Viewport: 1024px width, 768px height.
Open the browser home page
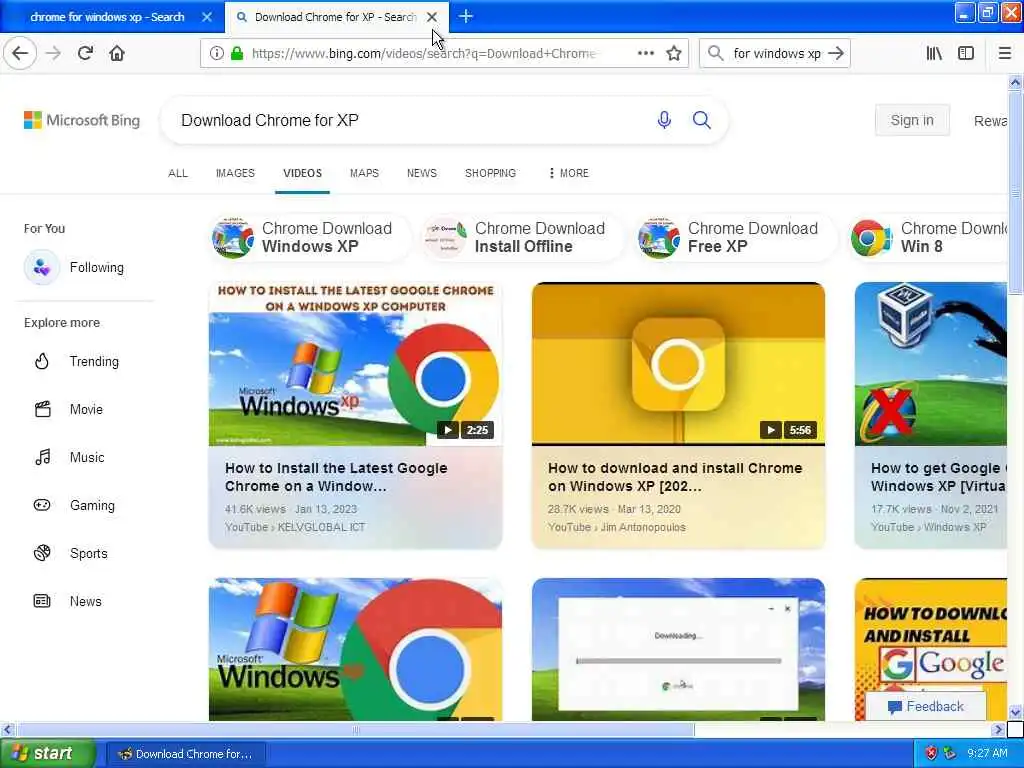coord(117,54)
